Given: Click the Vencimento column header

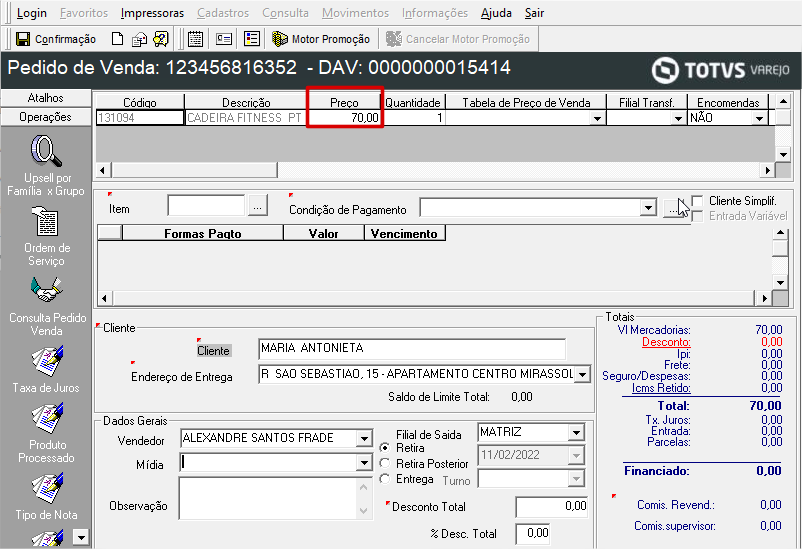Looking at the screenshot, I should [x=404, y=233].
